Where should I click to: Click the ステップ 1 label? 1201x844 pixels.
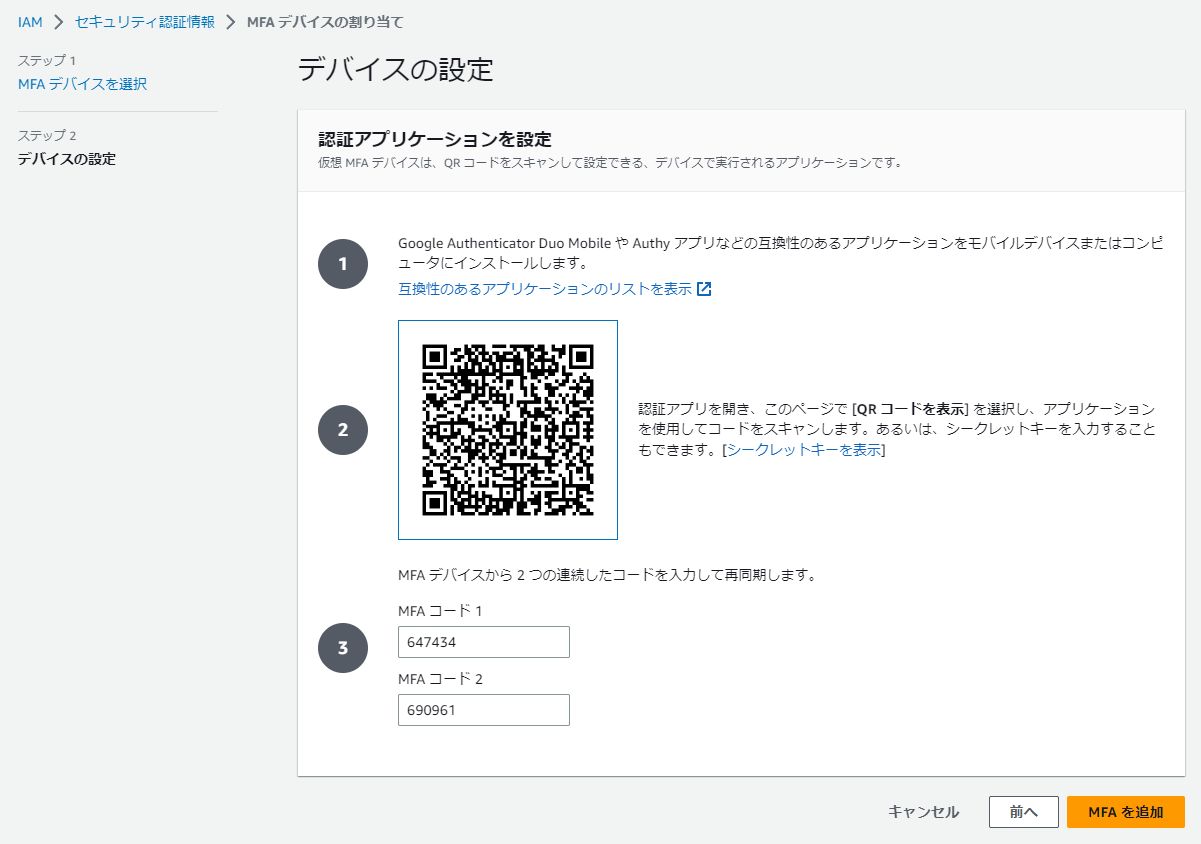[x=47, y=61]
